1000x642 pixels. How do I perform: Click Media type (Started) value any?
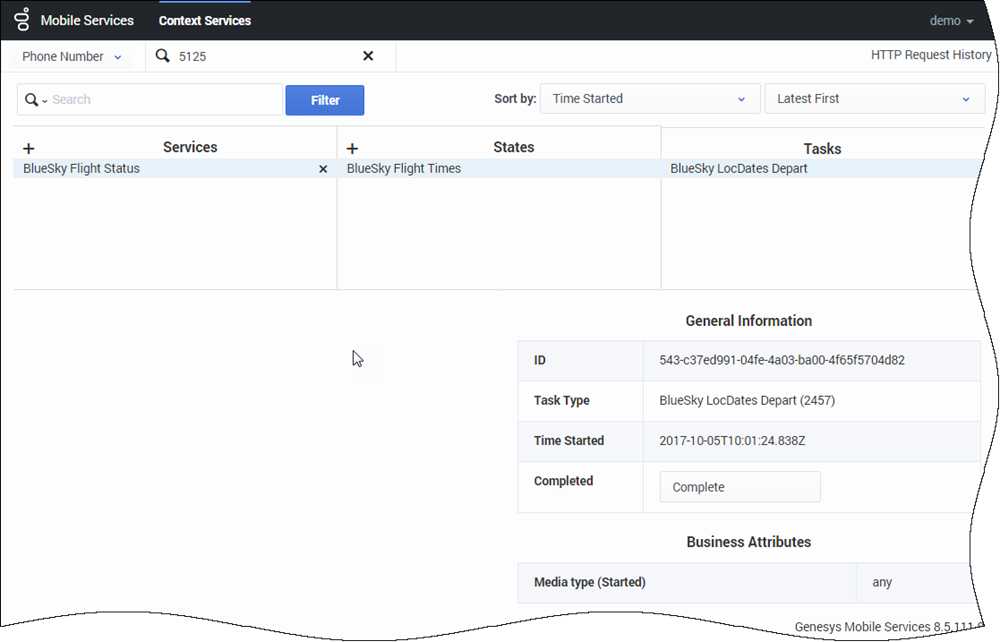point(882,582)
